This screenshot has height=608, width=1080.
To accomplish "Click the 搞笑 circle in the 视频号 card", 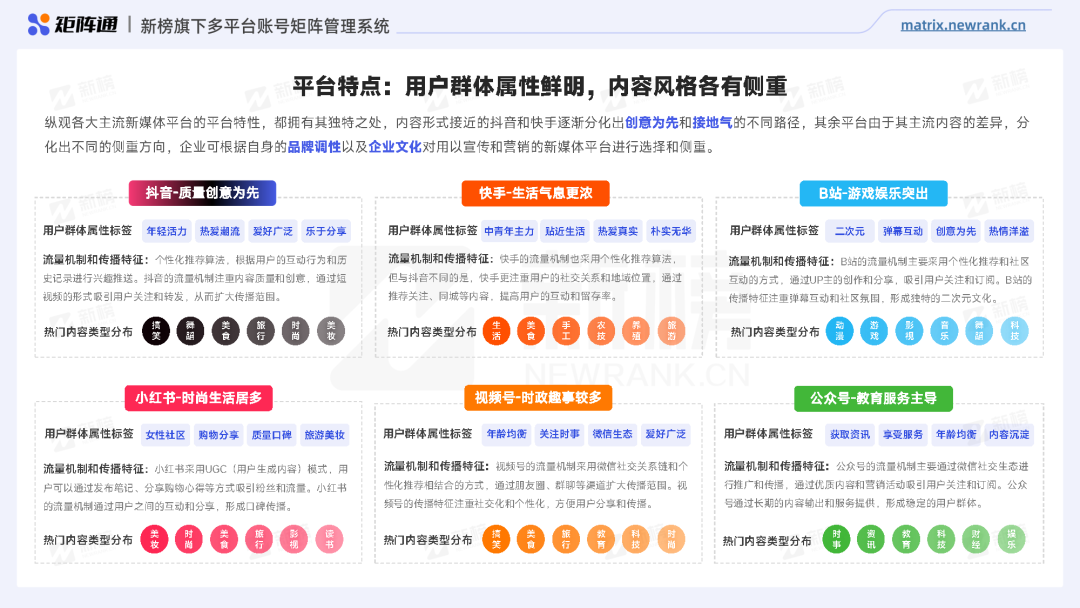I will (x=496, y=539).
